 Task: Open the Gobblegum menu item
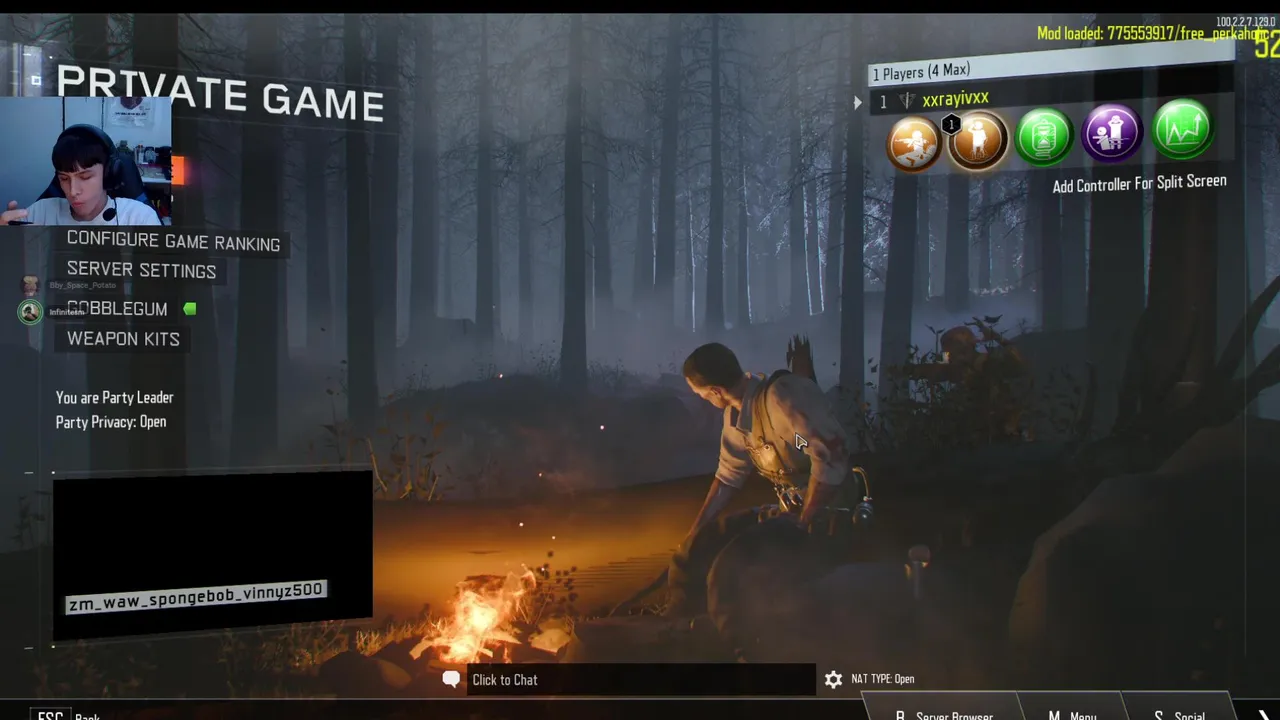click(117, 309)
